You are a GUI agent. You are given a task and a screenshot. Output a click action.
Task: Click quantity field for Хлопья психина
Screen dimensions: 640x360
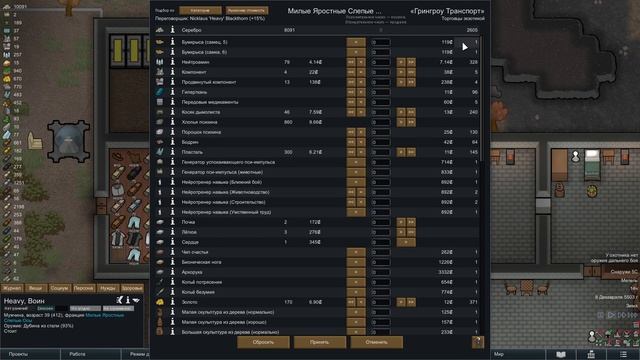(380, 122)
